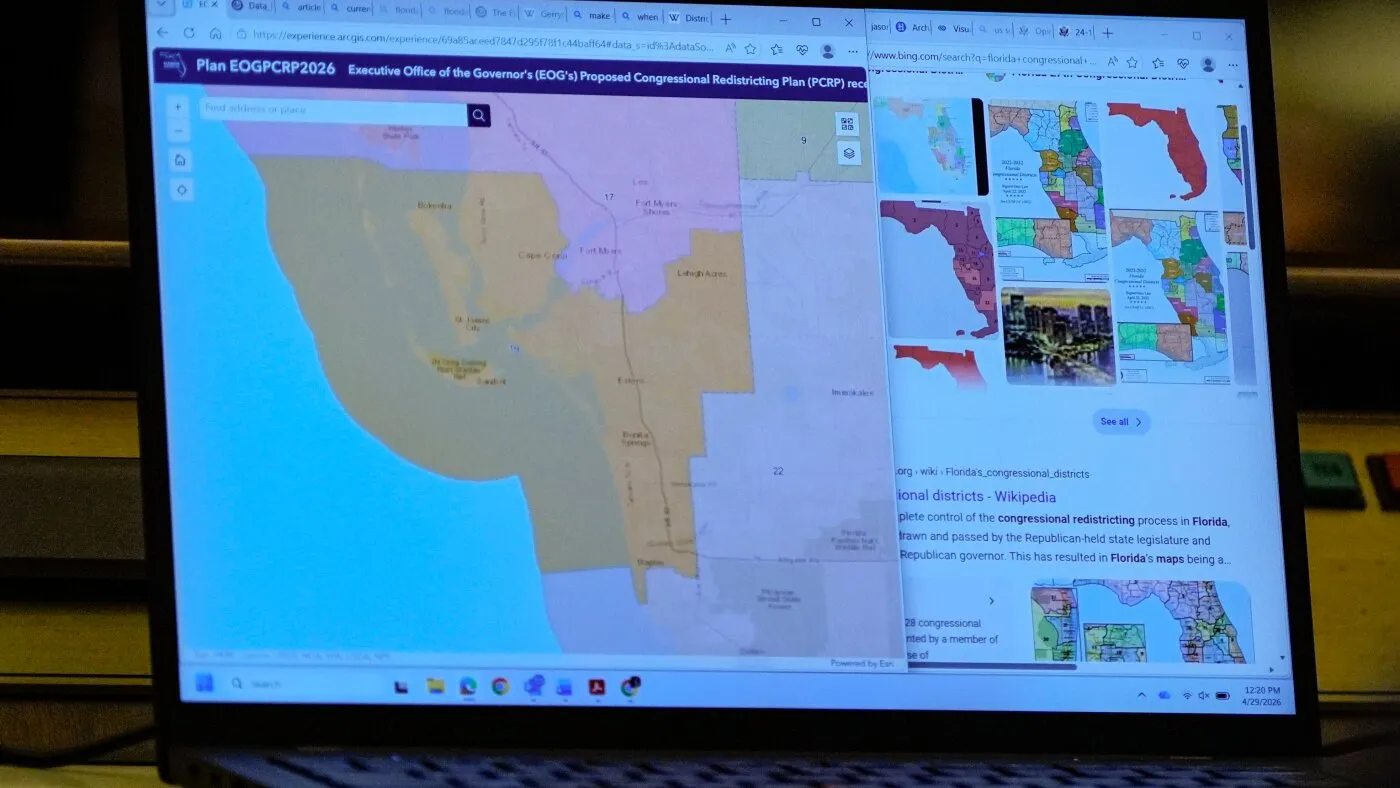Open tab actions dropdown in ArcGIS browser window
The width and height of the screenshot is (1400, 788).
(x=163, y=3)
